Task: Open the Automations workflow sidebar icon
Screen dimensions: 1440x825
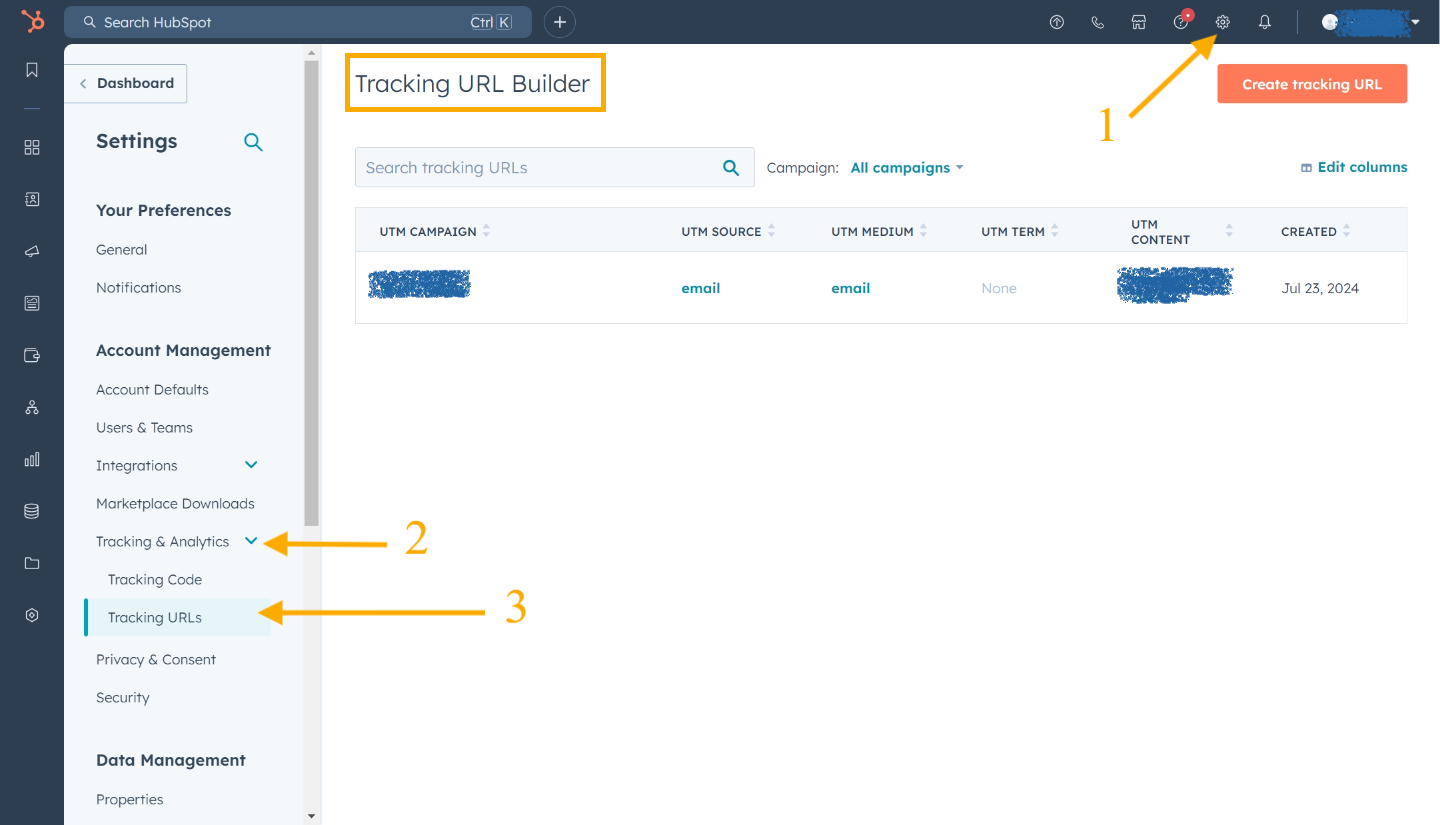Action: point(31,407)
